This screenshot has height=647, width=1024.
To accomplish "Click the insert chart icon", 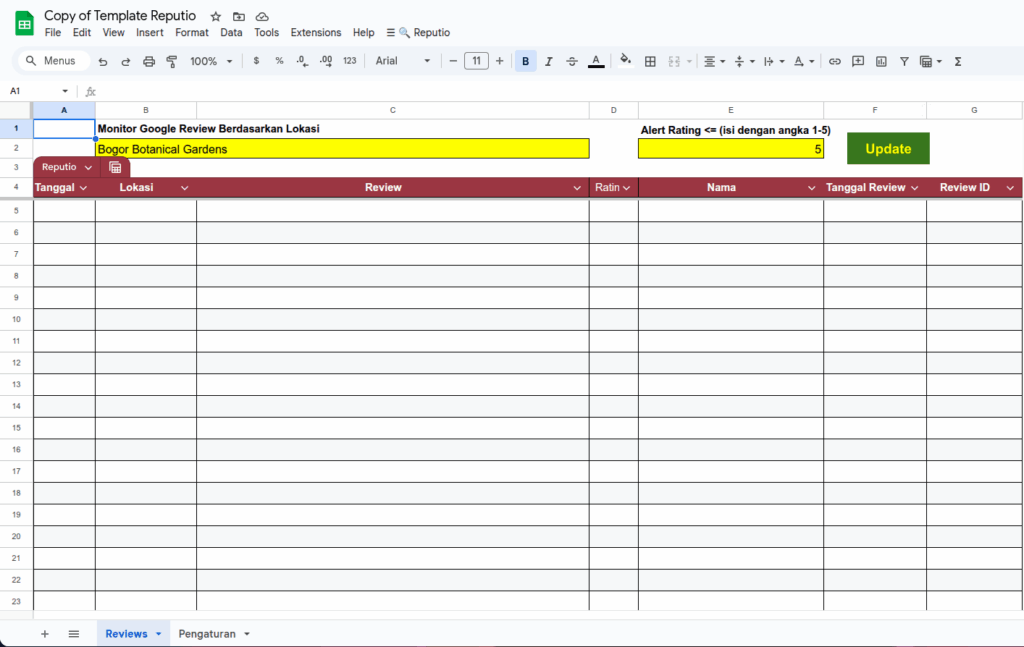I will [x=881, y=61].
